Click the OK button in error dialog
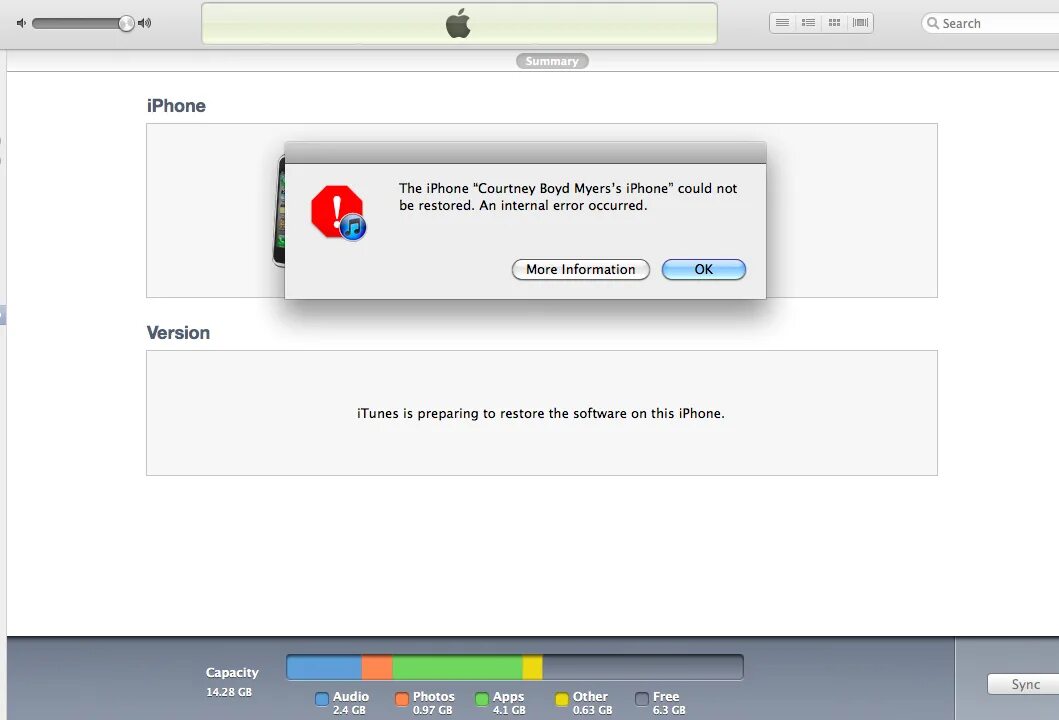The image size is (1059, 720). click(703, 269)
